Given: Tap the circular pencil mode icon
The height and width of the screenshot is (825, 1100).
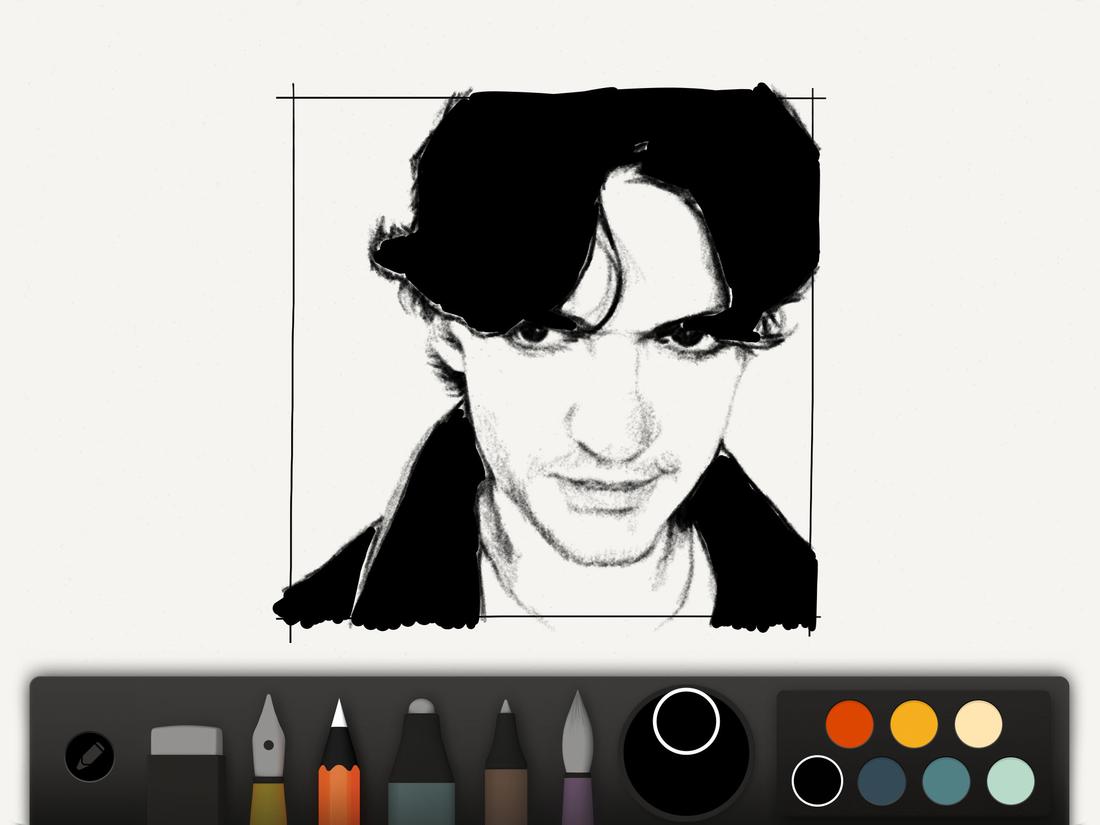Looking at the screenshot, I should [88, 755].
